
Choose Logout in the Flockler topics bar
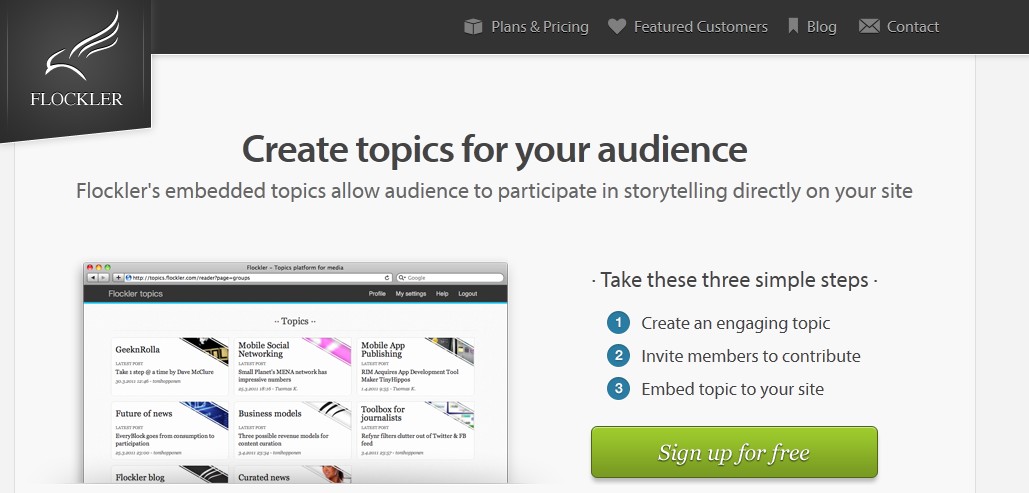tap(468, 294)
